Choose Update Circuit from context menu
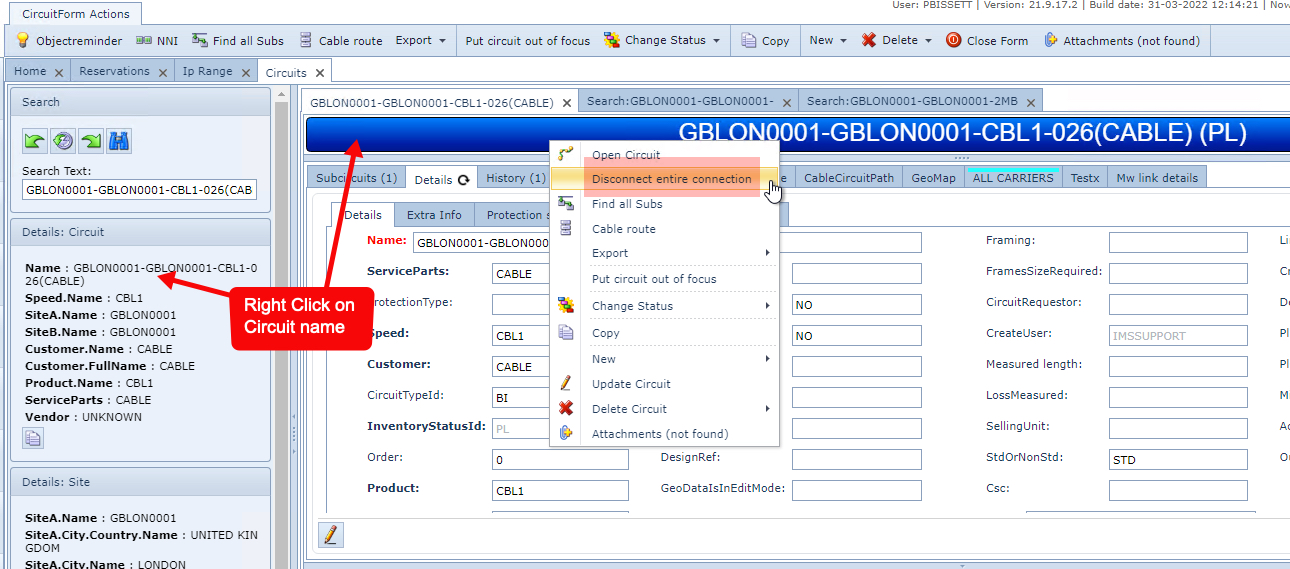Screen dimensions: 1290x569 [631, 384]
